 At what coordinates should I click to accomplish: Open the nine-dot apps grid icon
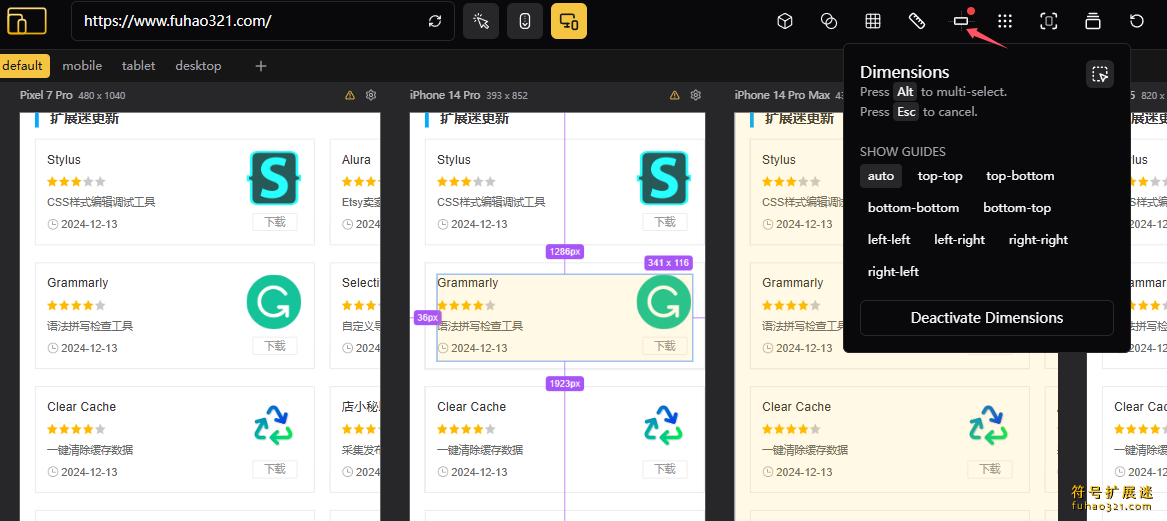(1005, 21)
